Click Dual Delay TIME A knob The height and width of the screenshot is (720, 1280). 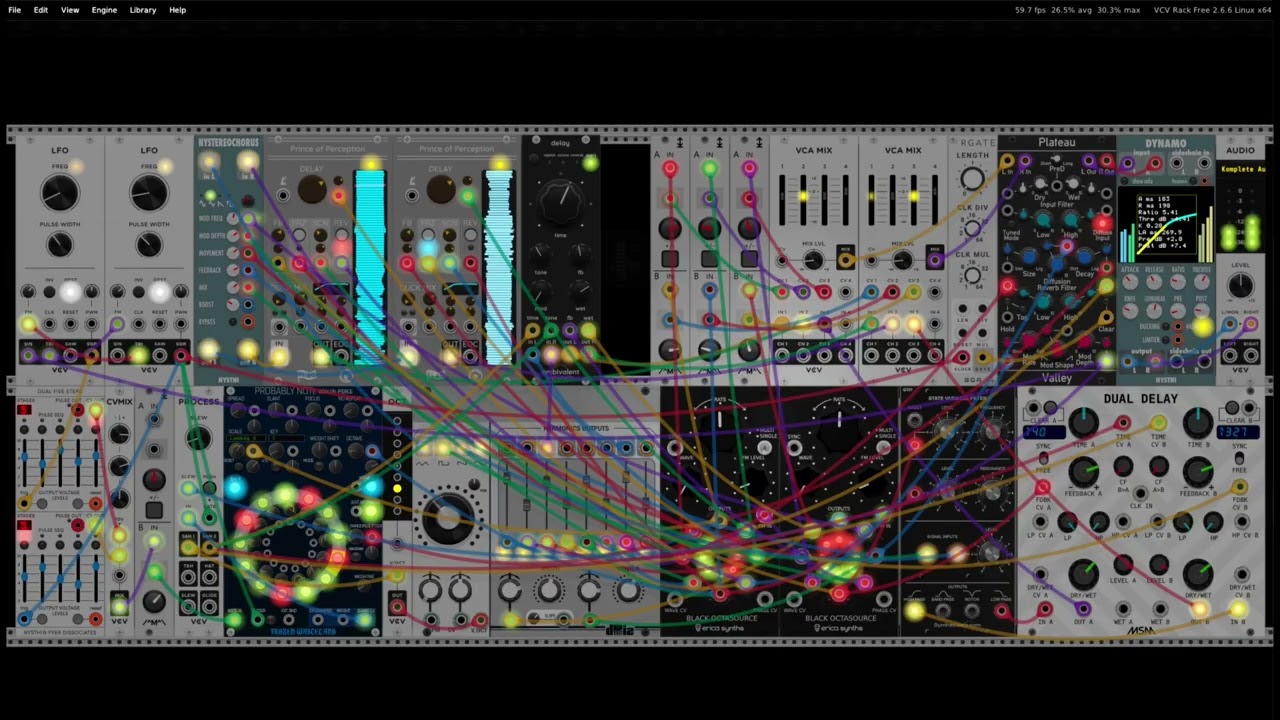(1083, 423)
